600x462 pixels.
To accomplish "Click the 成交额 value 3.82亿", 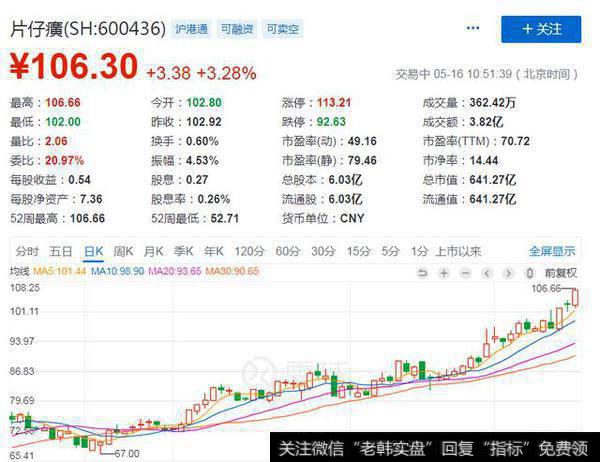I will click(x=486, y=122).
